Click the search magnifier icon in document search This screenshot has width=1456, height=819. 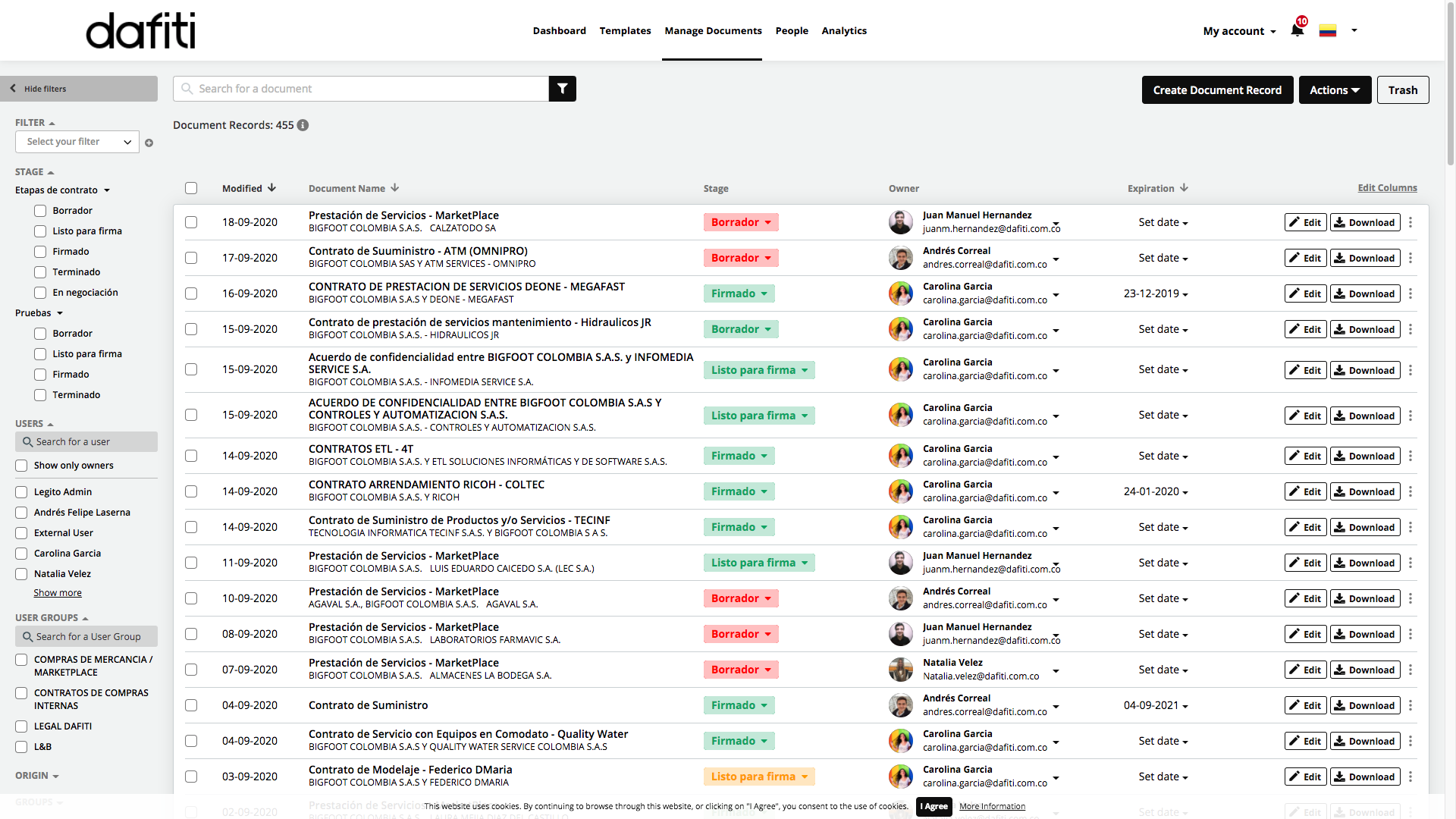(187, 89)
